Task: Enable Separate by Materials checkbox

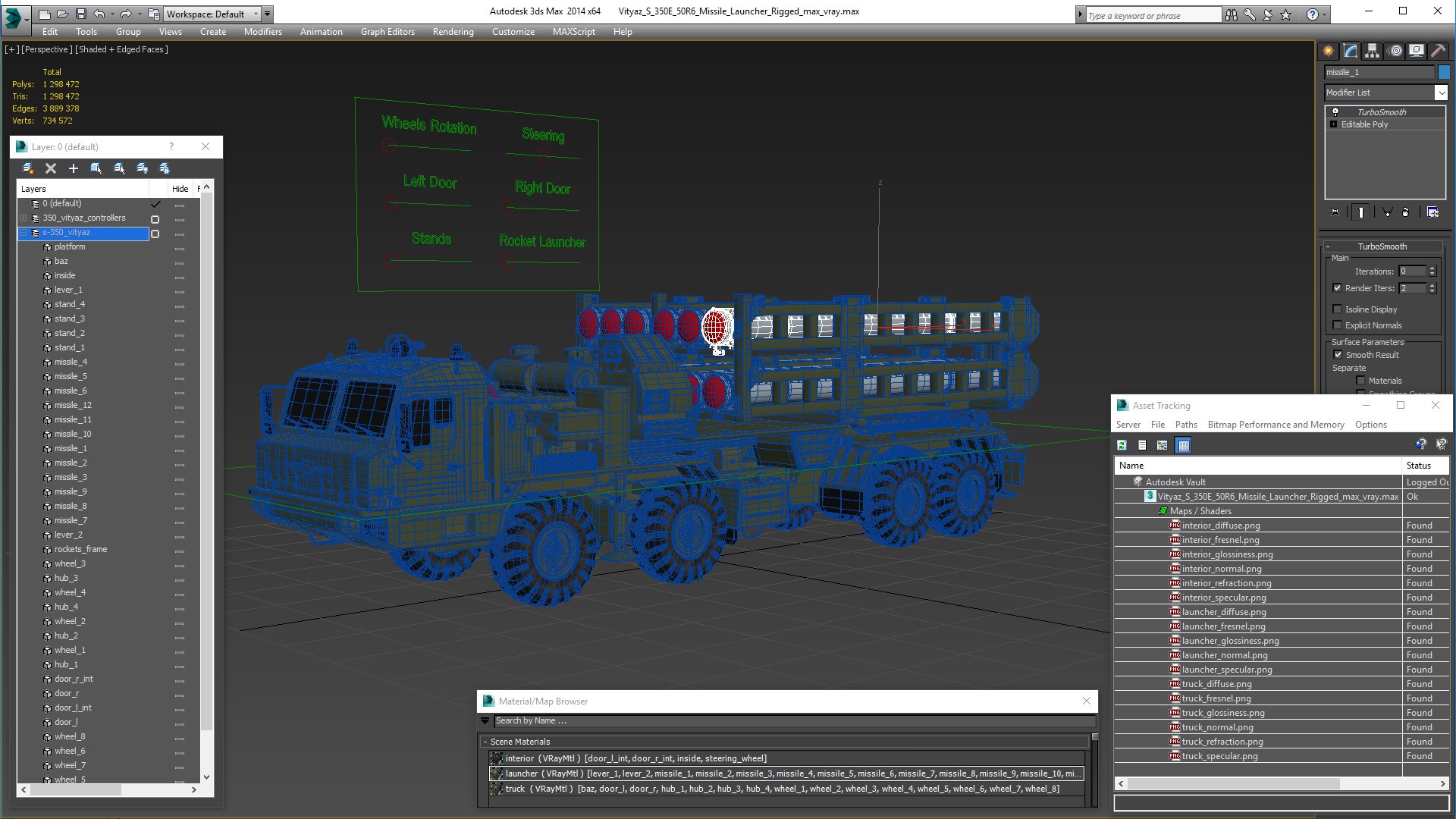Action: [1360, 381]
